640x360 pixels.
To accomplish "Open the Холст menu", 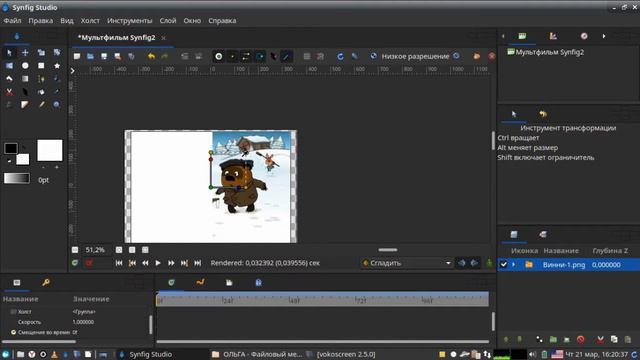I will click(x=90, y=20).
